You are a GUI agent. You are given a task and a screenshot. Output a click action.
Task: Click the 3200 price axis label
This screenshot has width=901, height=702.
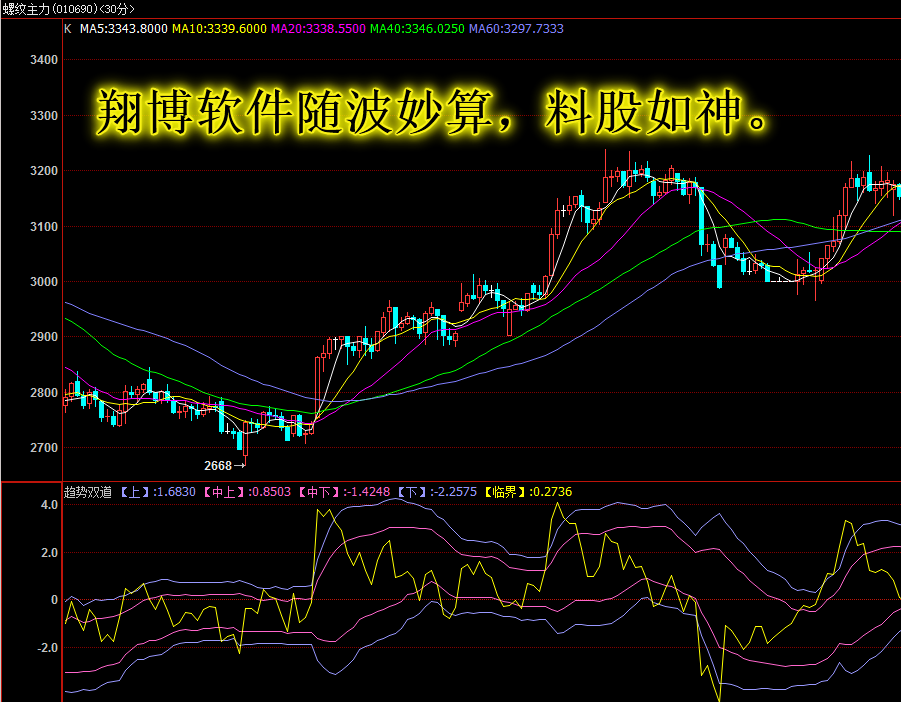(x=44, y=171)
